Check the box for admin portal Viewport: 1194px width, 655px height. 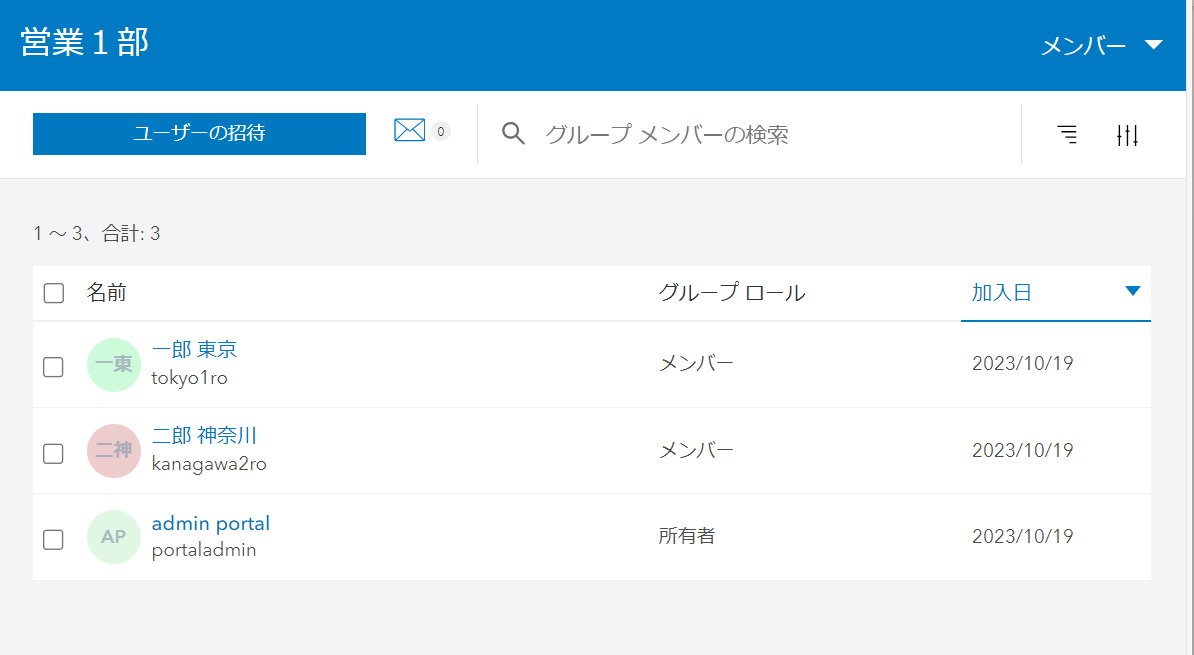pos(53,540)
